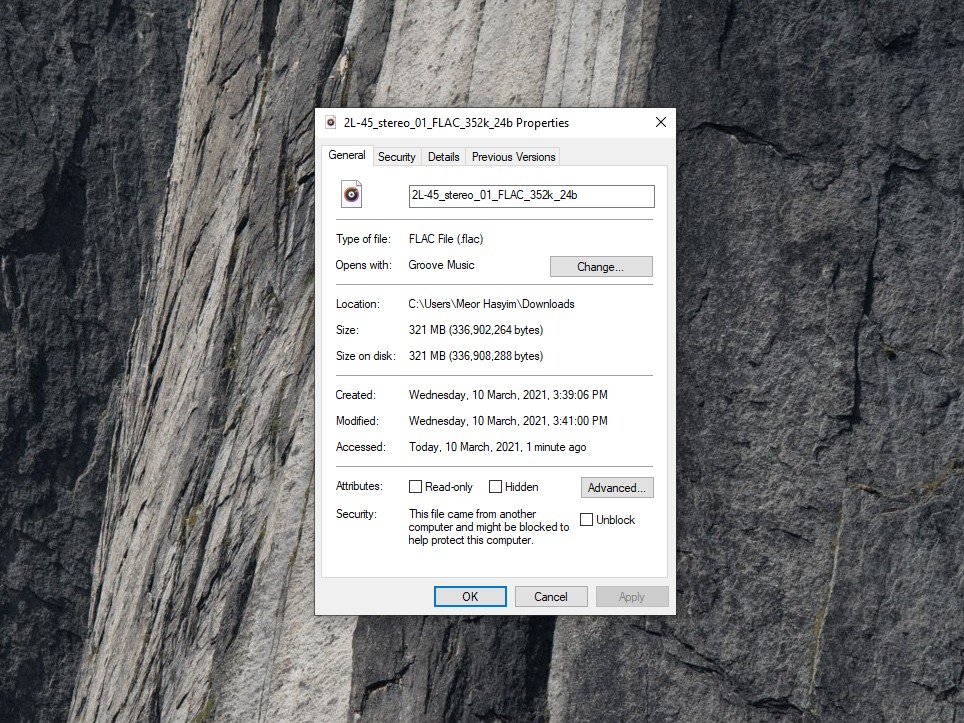Check the Unblock checkbox
964x723 pixels.
[587, 520]
